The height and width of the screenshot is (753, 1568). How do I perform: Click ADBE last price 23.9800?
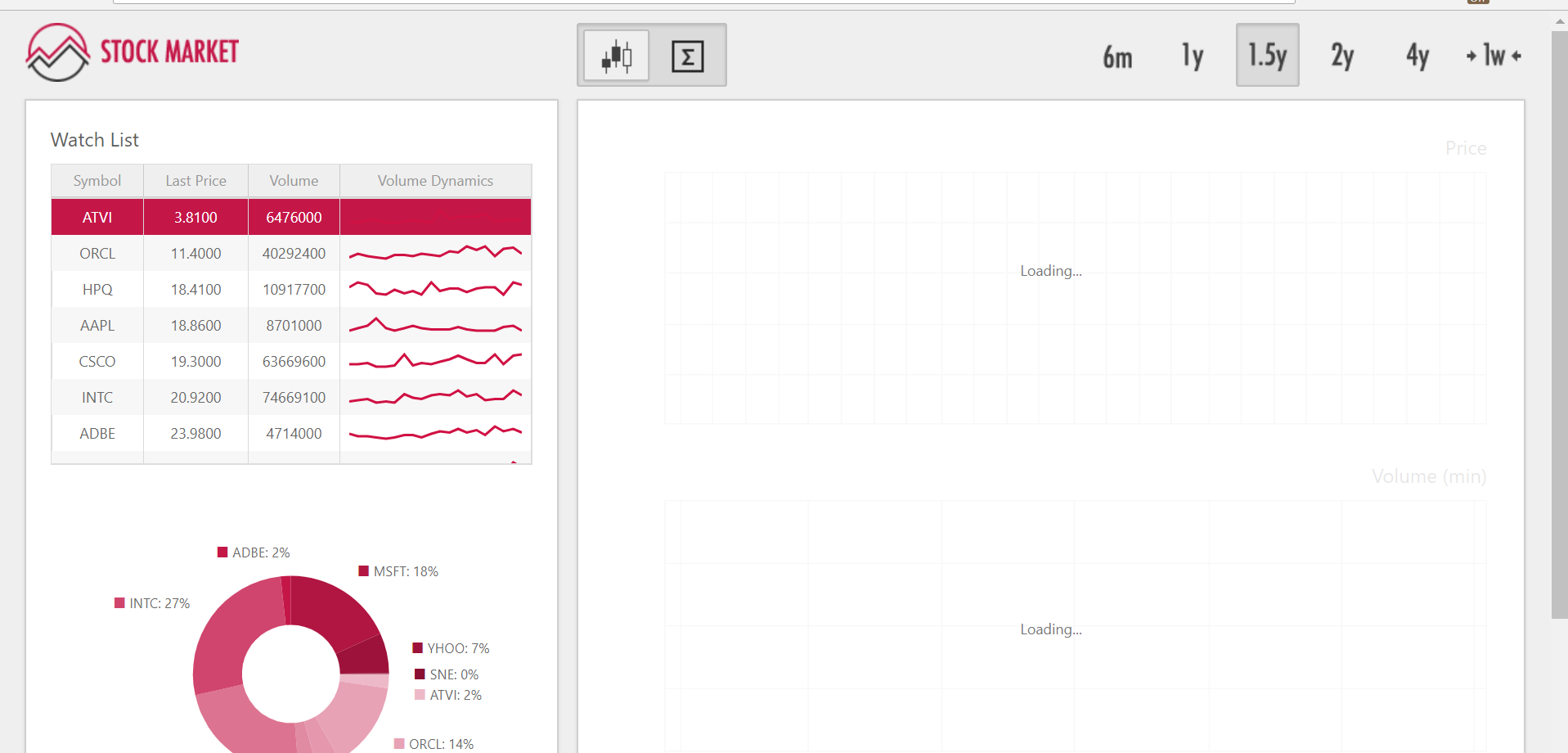[195, 433]
